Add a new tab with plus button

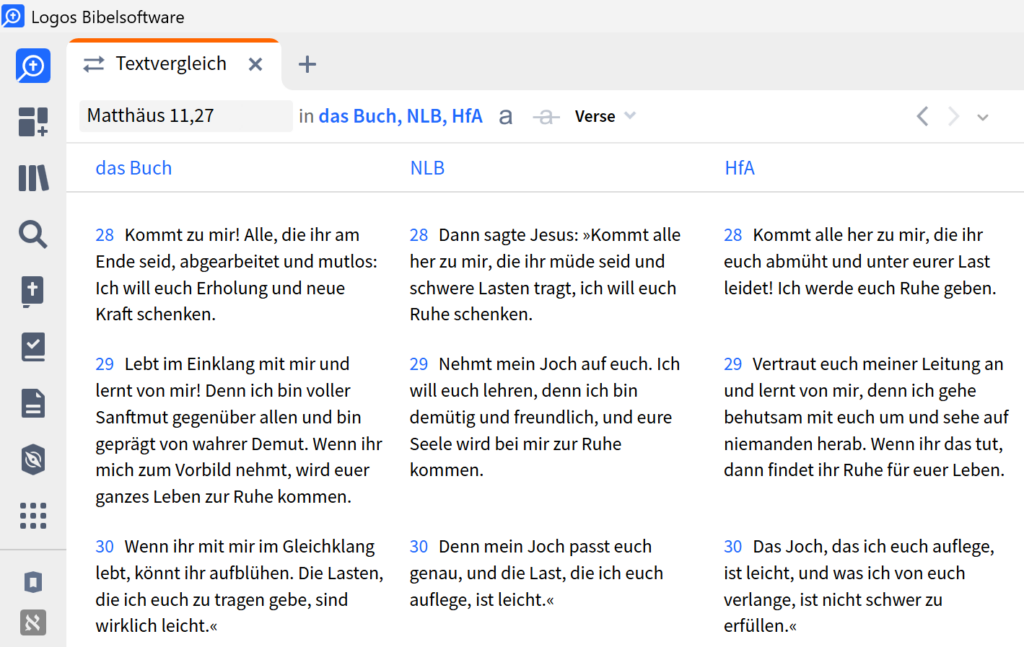307,64
